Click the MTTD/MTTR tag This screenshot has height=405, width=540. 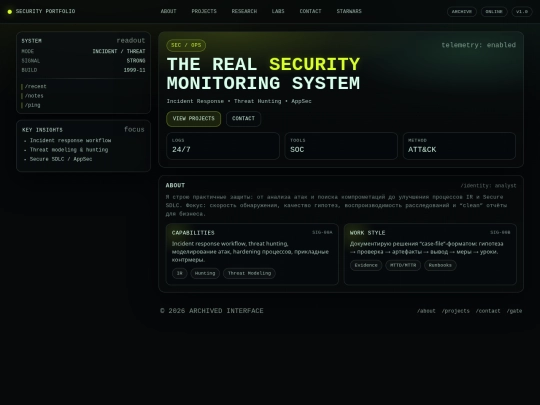point(403,266)
